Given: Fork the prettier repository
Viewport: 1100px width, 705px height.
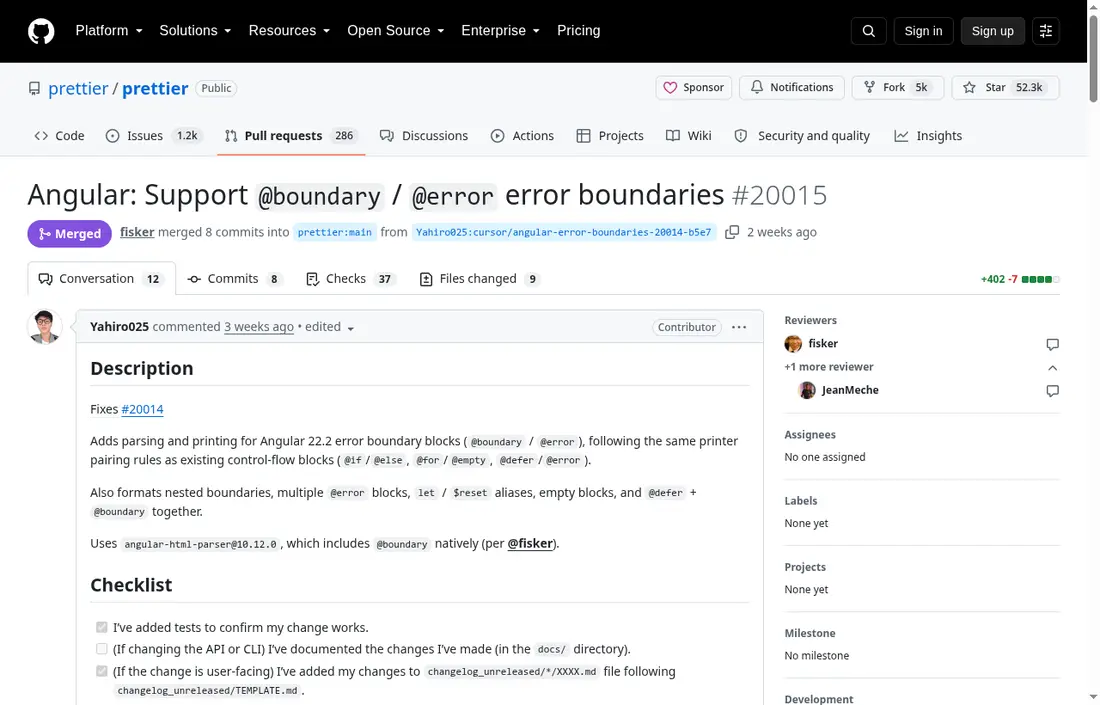Looking at the screenshot, I should point(898,88).
